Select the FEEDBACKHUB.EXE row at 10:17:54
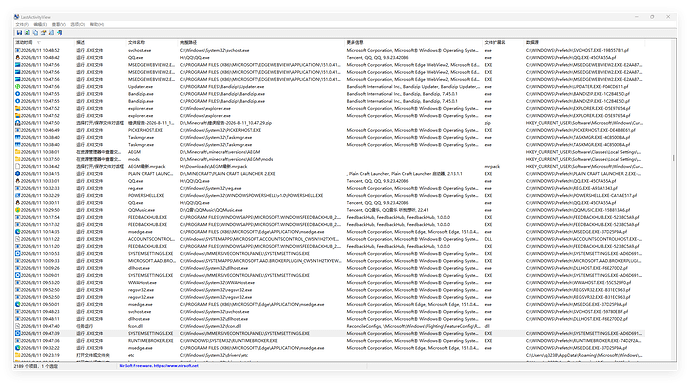 tap(329, 217)
